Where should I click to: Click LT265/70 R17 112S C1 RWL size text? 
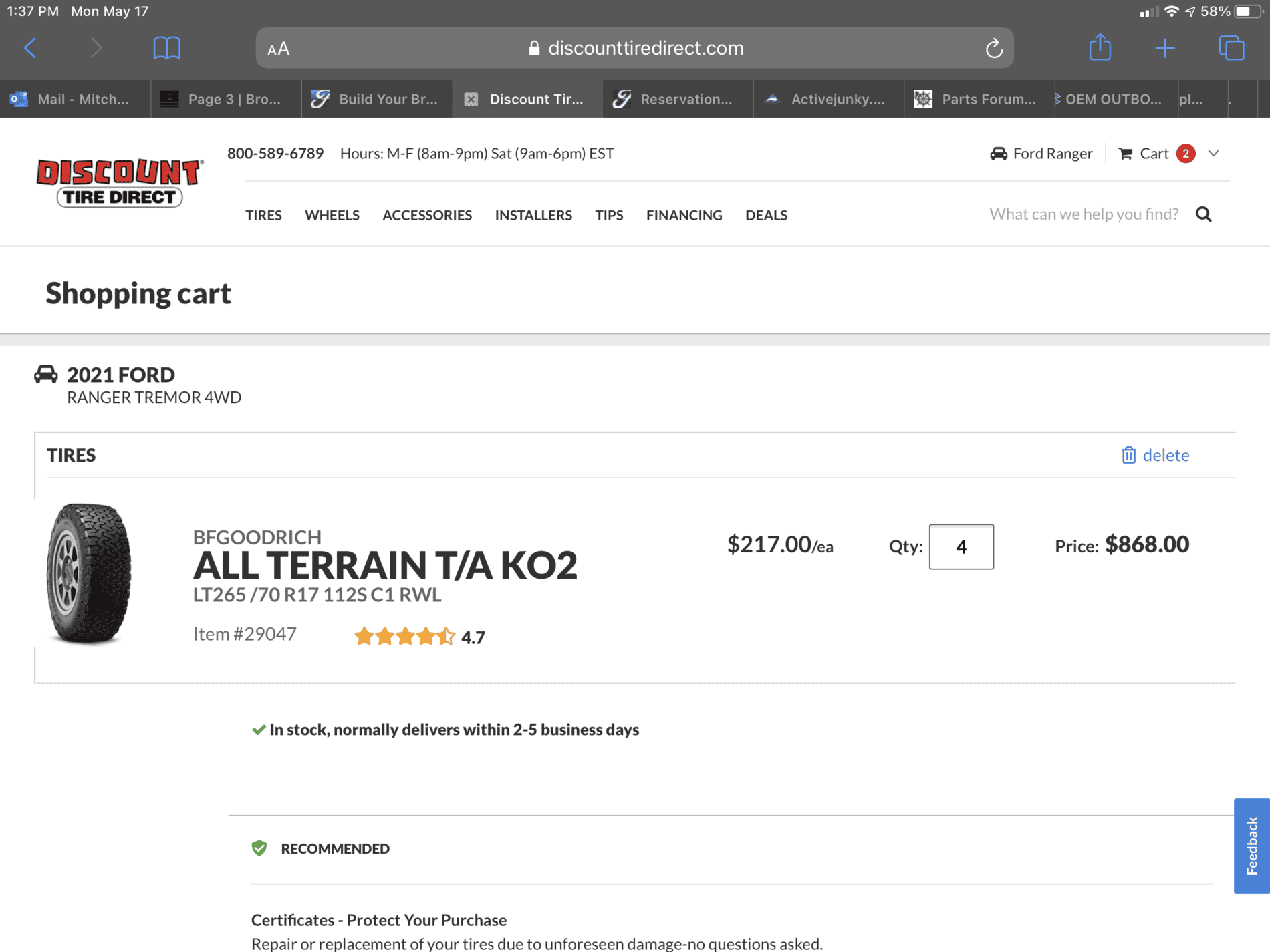coord(317,595)
